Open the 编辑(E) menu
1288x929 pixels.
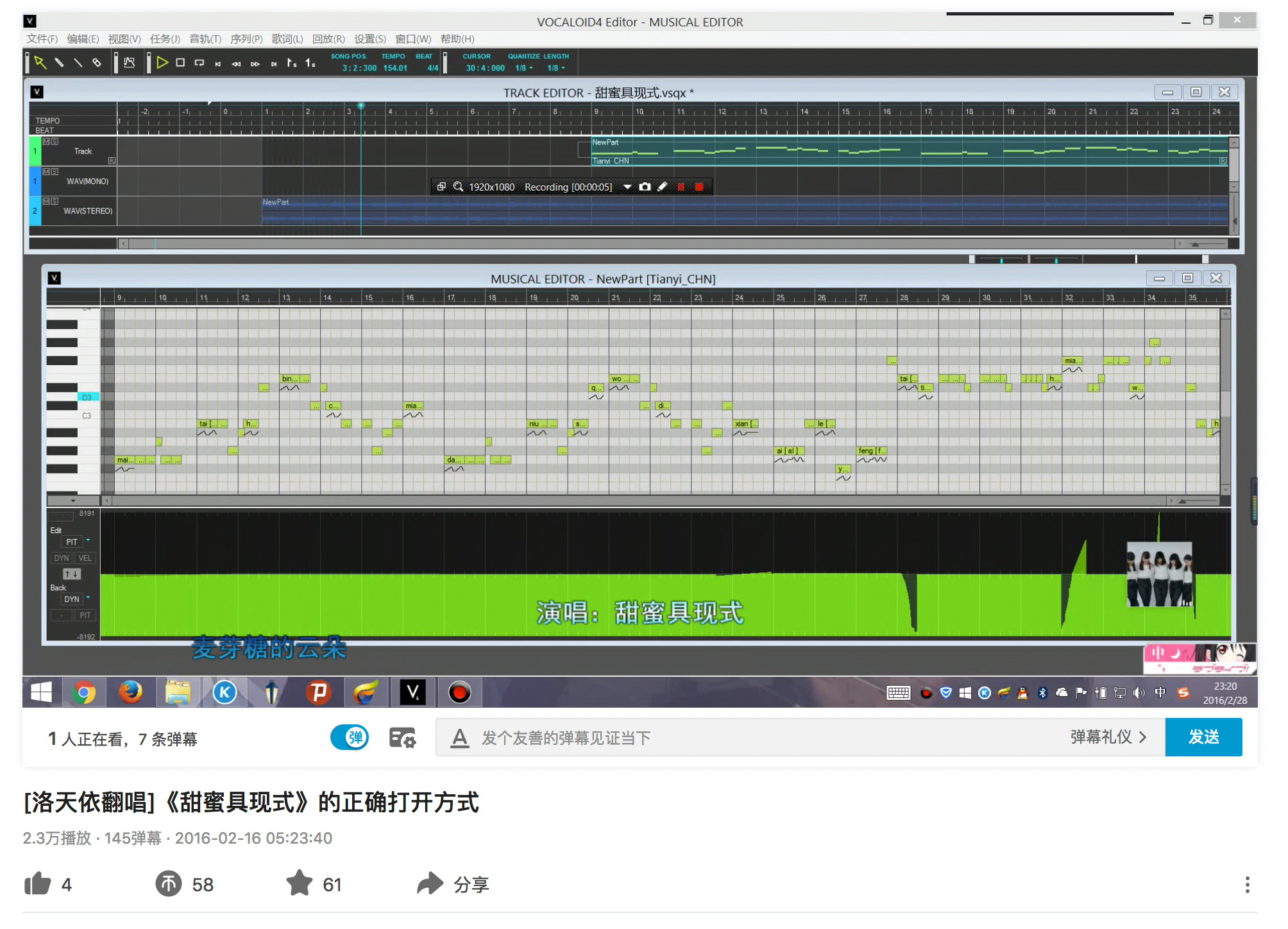(83, 39)
